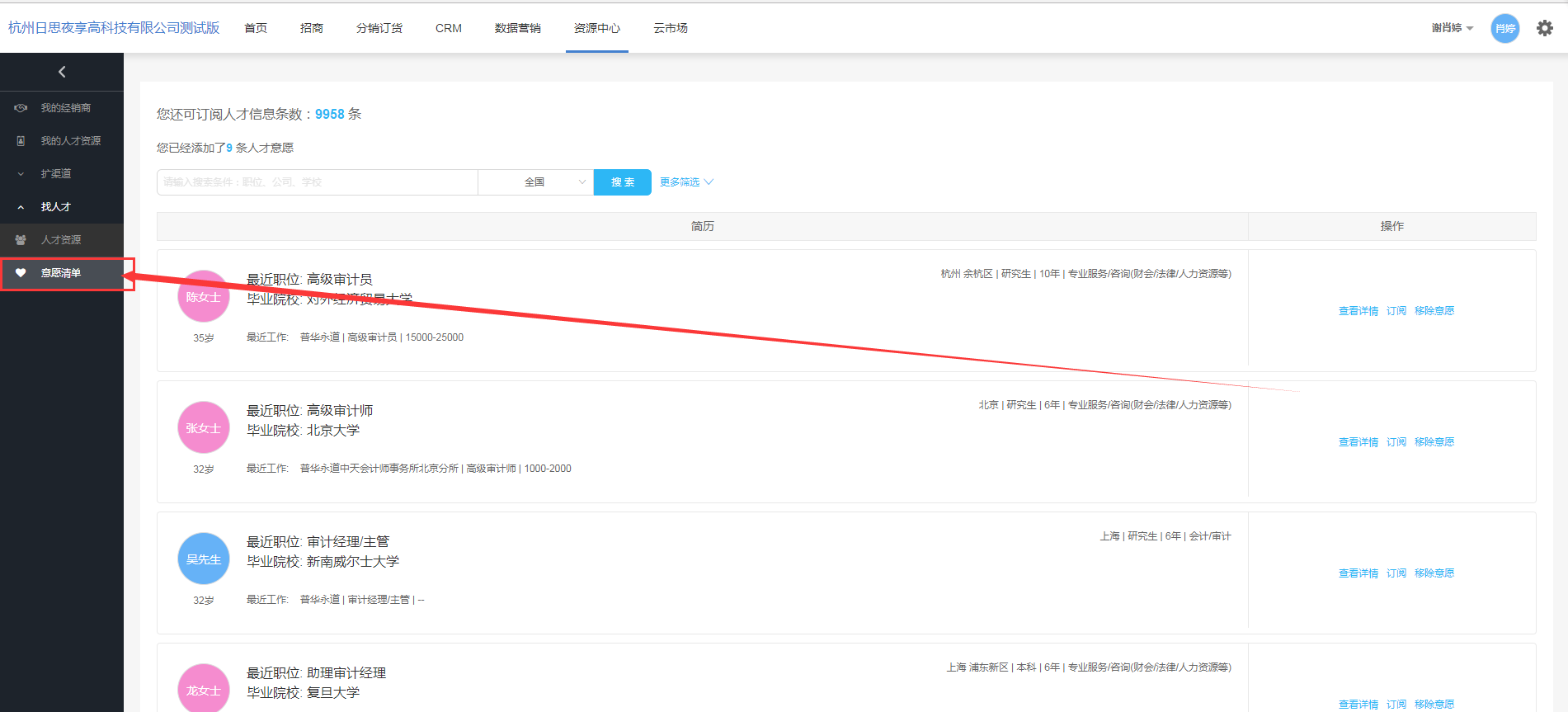Click the blue 吴先生 avatar
The image size is (1568, 712).
pos(203,559)
